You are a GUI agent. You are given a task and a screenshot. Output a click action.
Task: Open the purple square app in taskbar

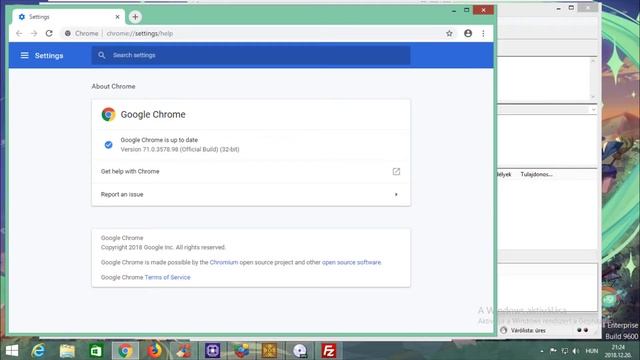[x=213, y=351]
